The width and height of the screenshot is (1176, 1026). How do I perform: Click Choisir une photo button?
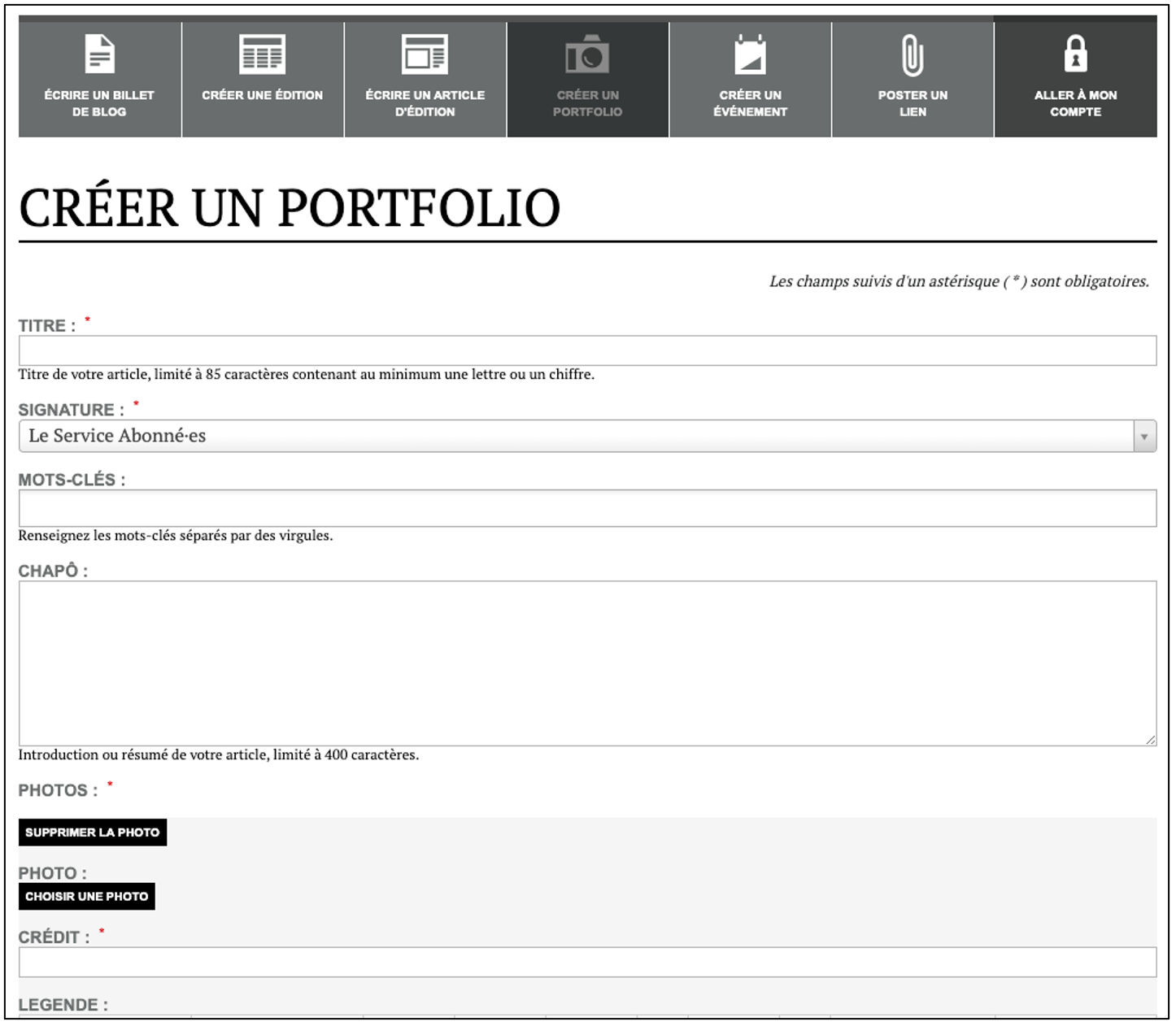(x=87, y=897)
